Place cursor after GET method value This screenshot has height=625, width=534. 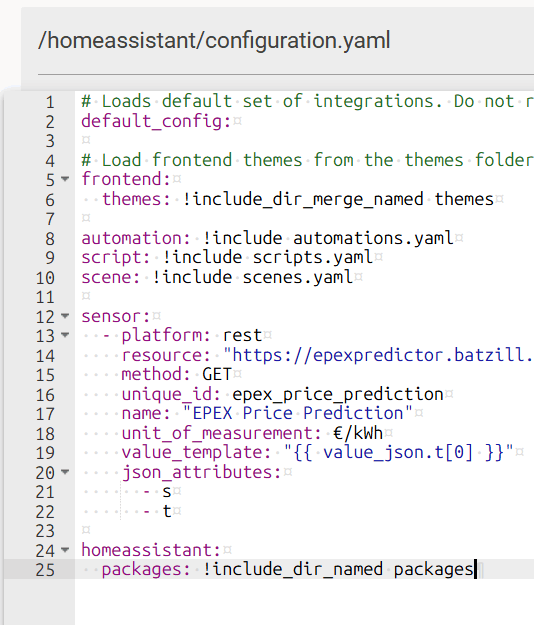232,375
